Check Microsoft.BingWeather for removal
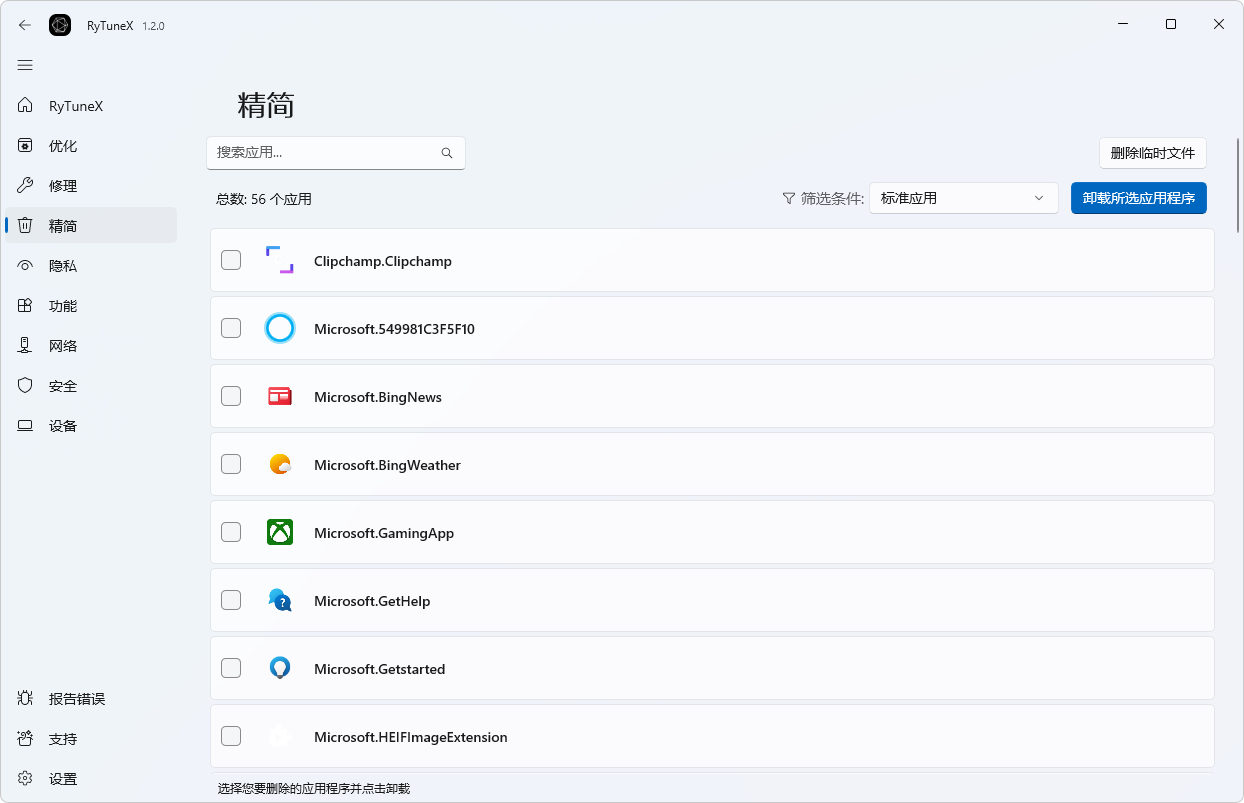 pyautogui.click(x=230, y=463)
